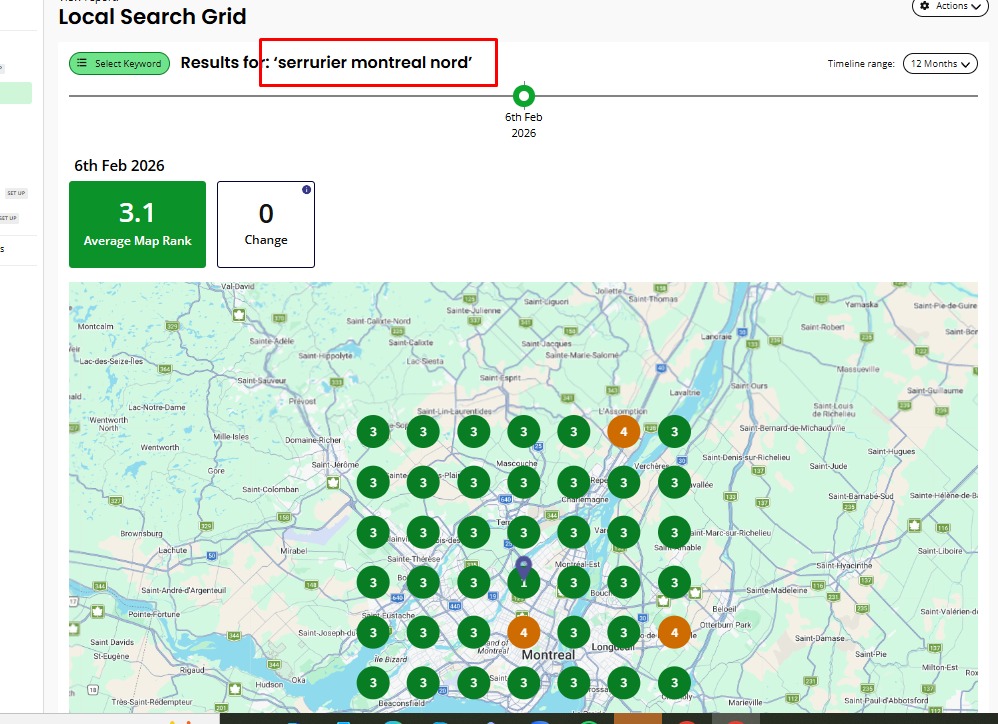Click route 329 shield beside Montcalm
The width and height of the screenshot is (998, 724).
point(172,326)
